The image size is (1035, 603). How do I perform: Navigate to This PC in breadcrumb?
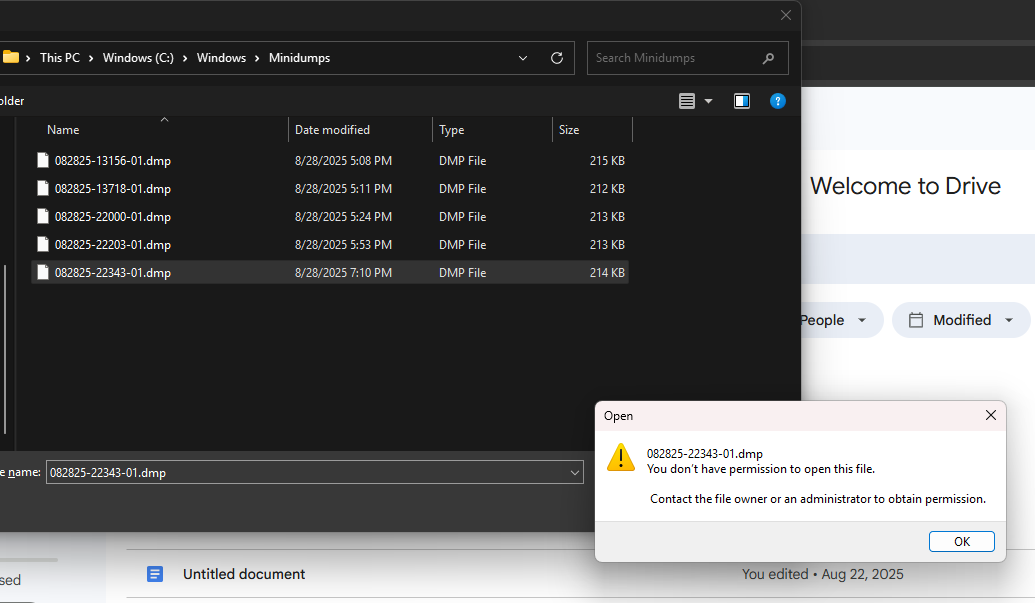(59, 58)
